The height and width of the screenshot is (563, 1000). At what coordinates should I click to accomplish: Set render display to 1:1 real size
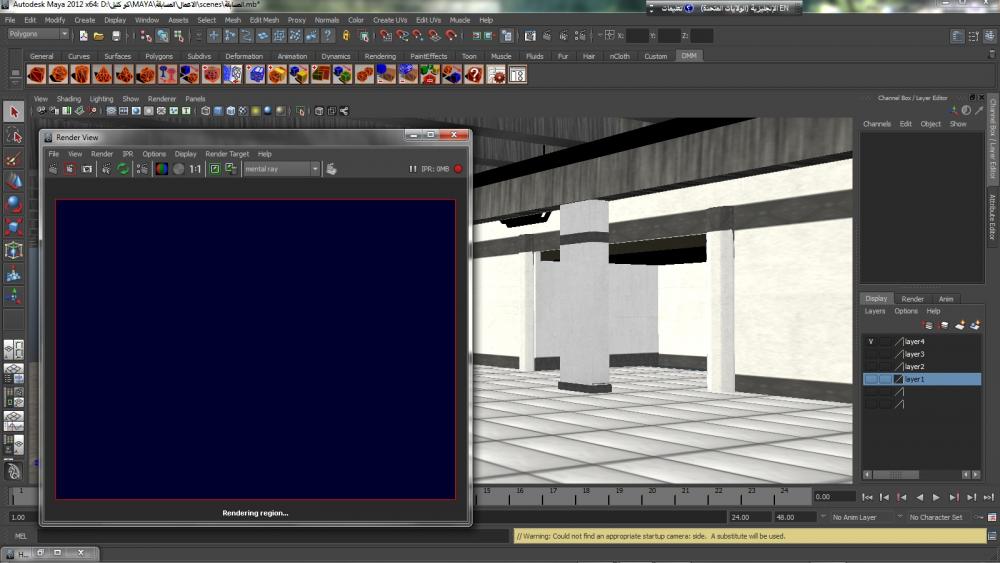click(x=196, y=169)
